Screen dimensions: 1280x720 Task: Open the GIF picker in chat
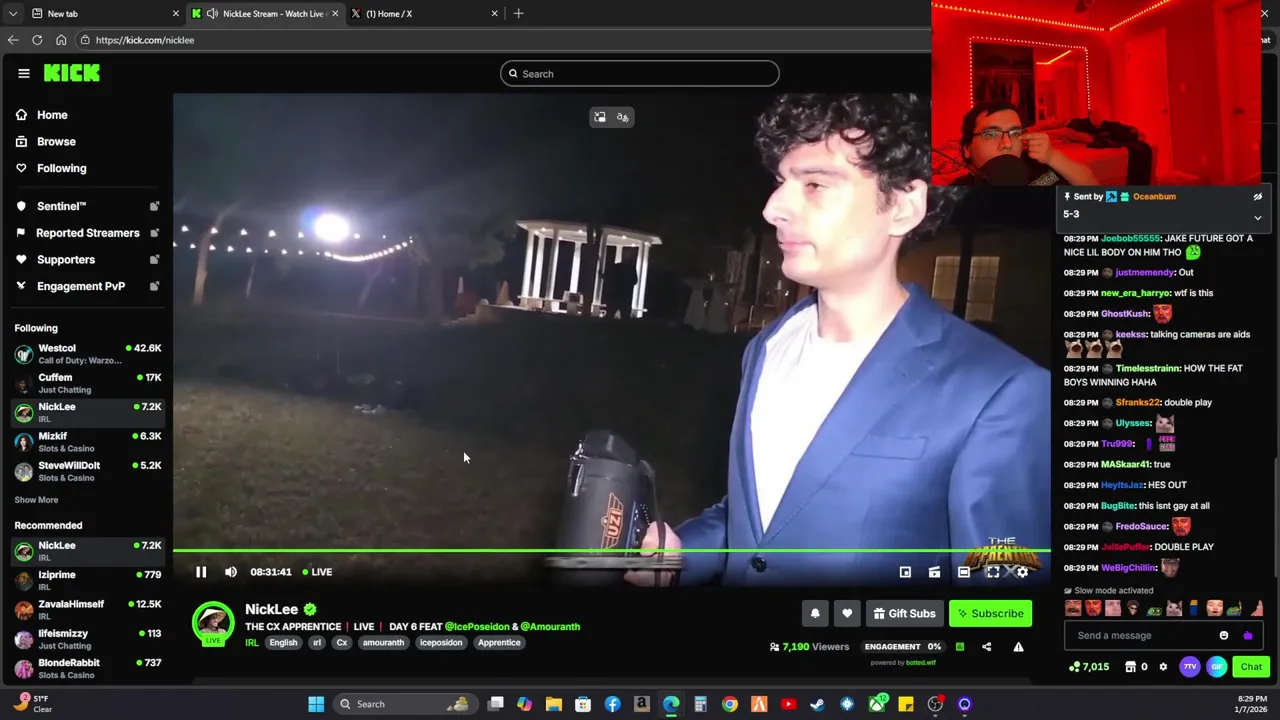(x=1217, y=667)
